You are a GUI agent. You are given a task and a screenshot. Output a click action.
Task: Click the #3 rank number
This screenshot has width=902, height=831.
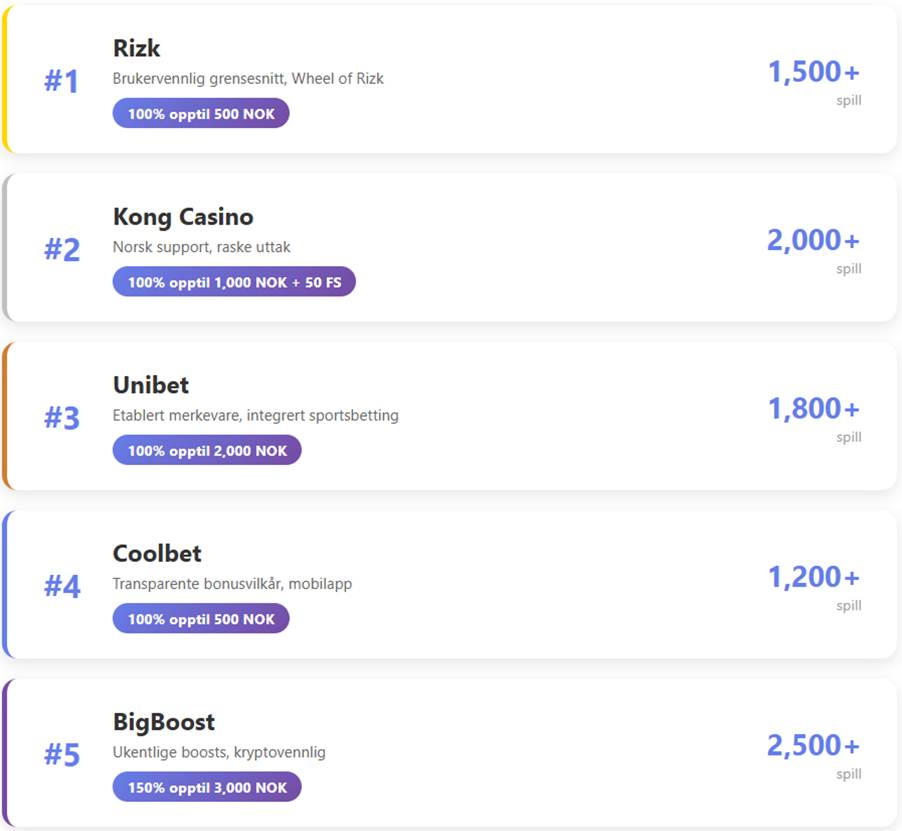(x=61, y=418)
